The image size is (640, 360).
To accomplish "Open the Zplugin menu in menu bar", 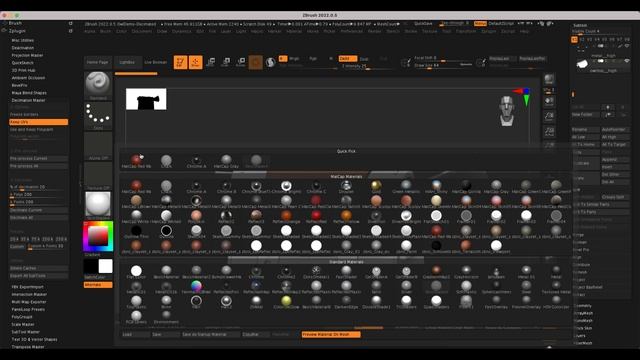I will (x=488, y=31).
